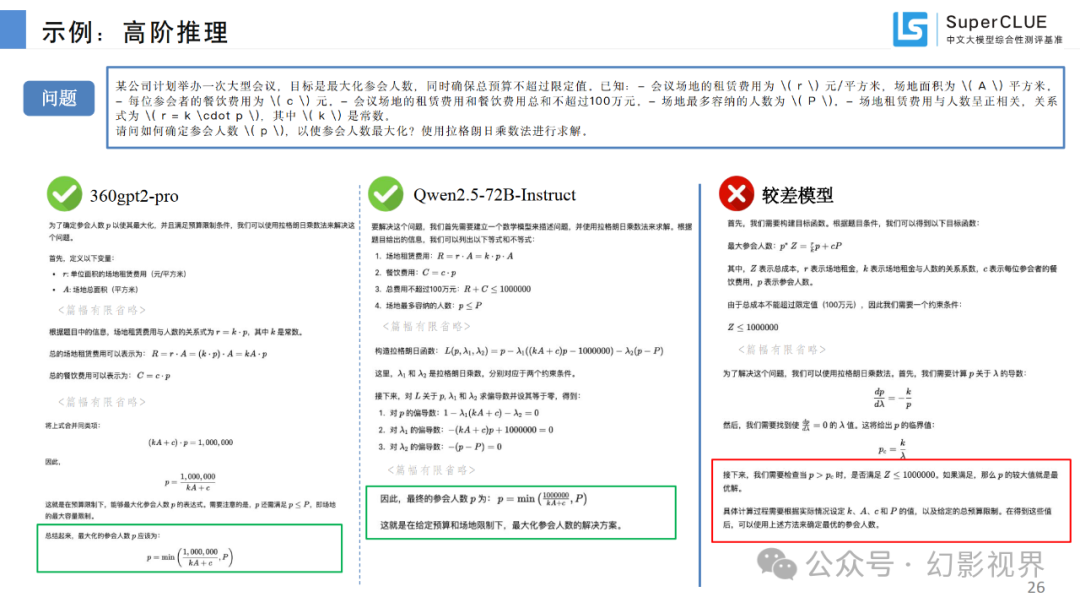Click item 4. 场地最多容纳的人数 p ≤ P
Image resolution: width=1080 pixels, height=608 pixels.
coord(428,306)
